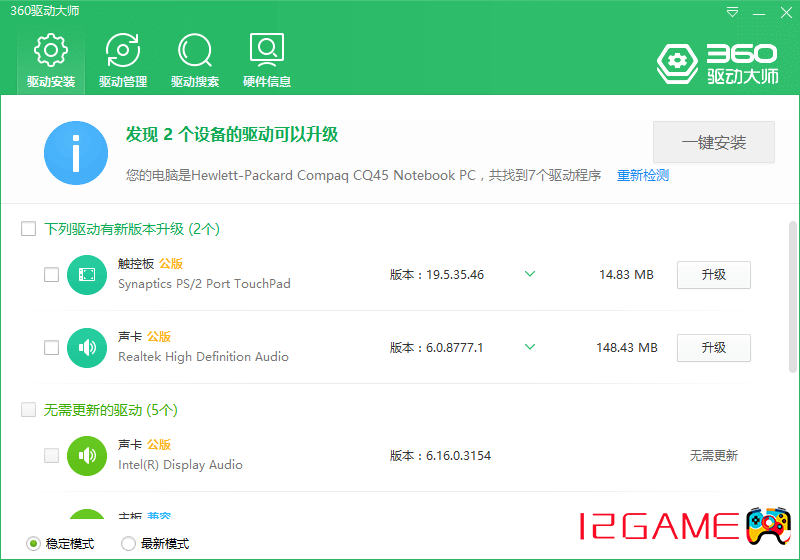Switch to the 硬件信息 tab
800x560 pixels.
(x=267, y=61)
